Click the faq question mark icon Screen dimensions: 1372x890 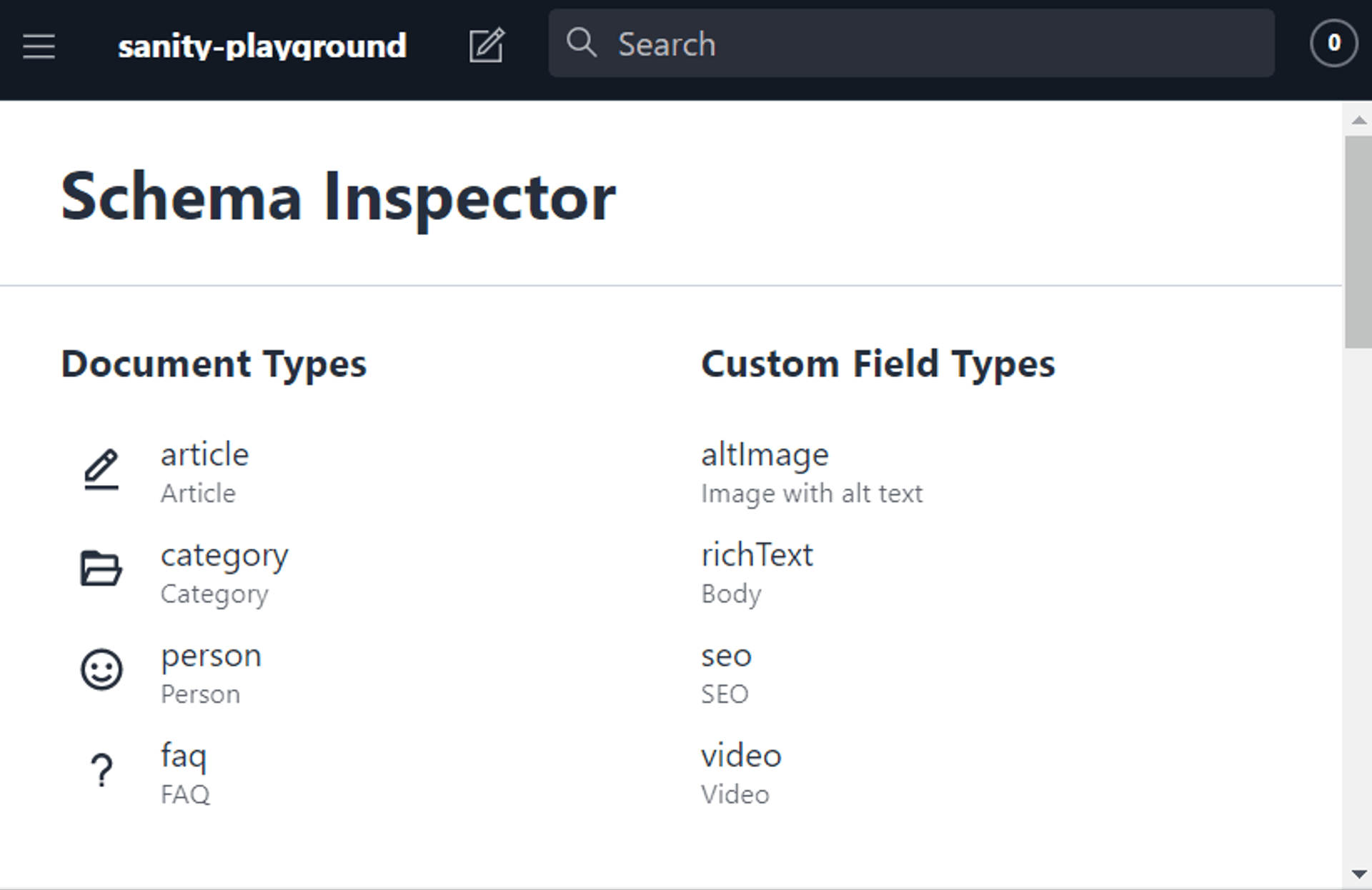[101, 770]
